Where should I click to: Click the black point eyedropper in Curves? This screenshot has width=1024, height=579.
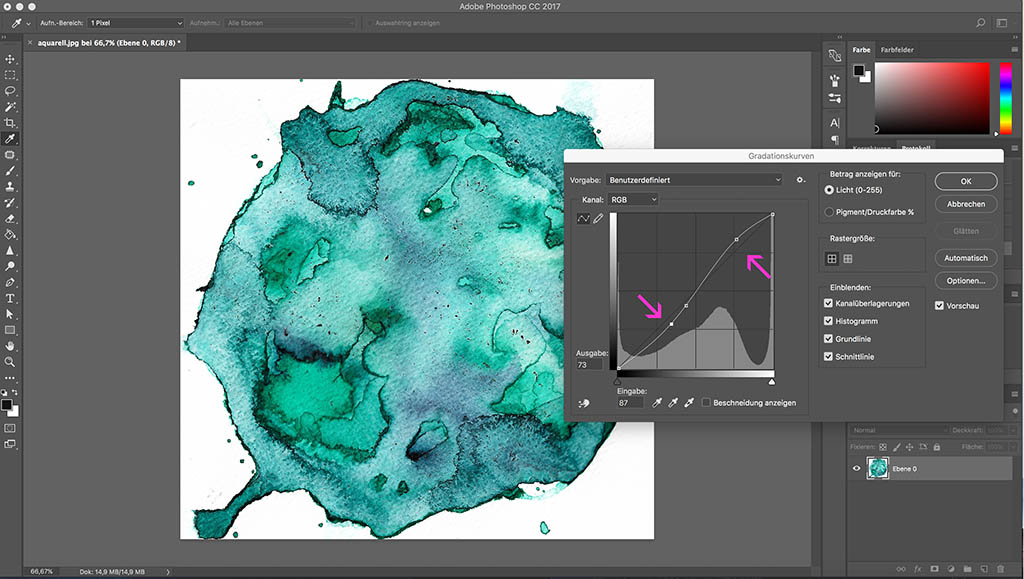pyautogui.click(x=657, y=402)
